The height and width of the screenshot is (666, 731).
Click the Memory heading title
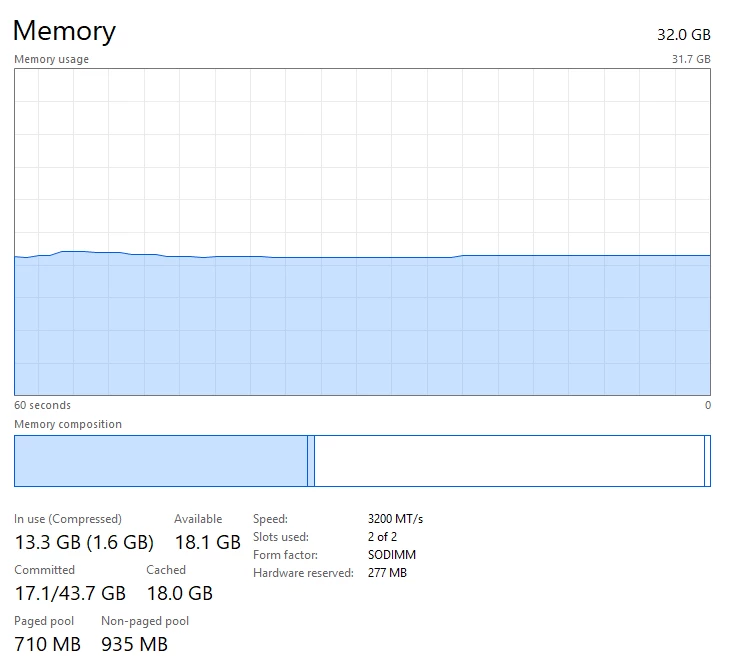point(64,32)
